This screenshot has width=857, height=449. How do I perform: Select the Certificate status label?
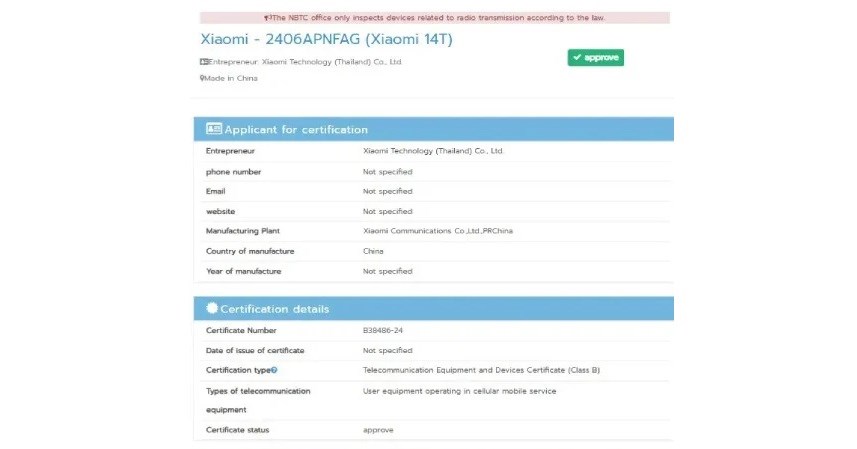pyautogui.click(x=237, y=430)
